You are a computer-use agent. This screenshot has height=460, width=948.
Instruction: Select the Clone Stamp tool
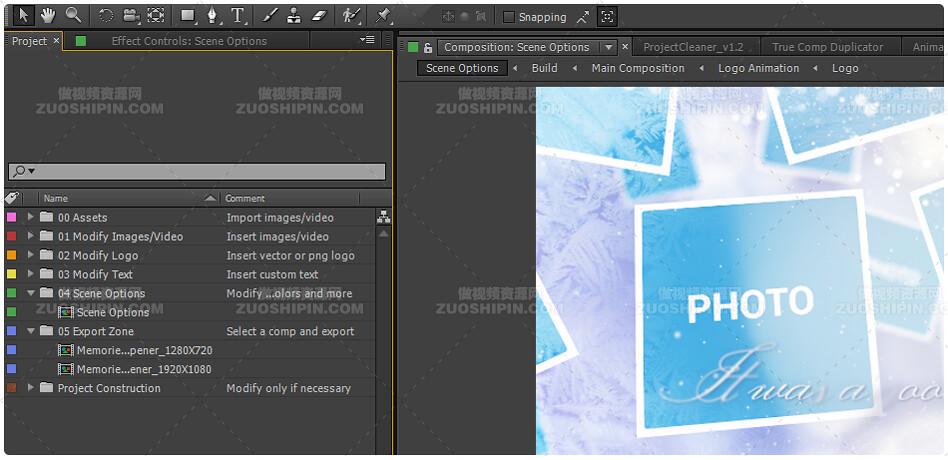[x=293, y=15]
